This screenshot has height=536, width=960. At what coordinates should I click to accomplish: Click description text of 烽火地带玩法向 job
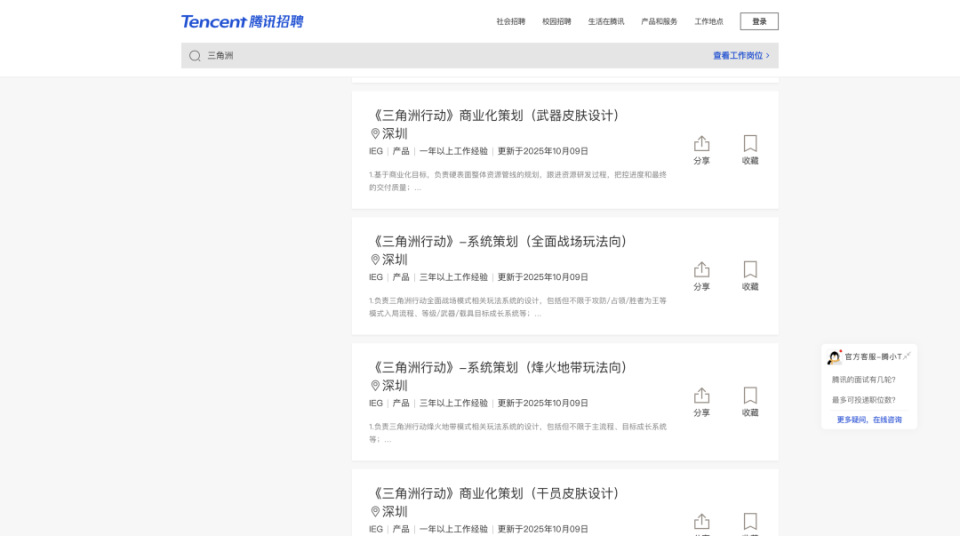pyautogui.click(x=518, y=433)
